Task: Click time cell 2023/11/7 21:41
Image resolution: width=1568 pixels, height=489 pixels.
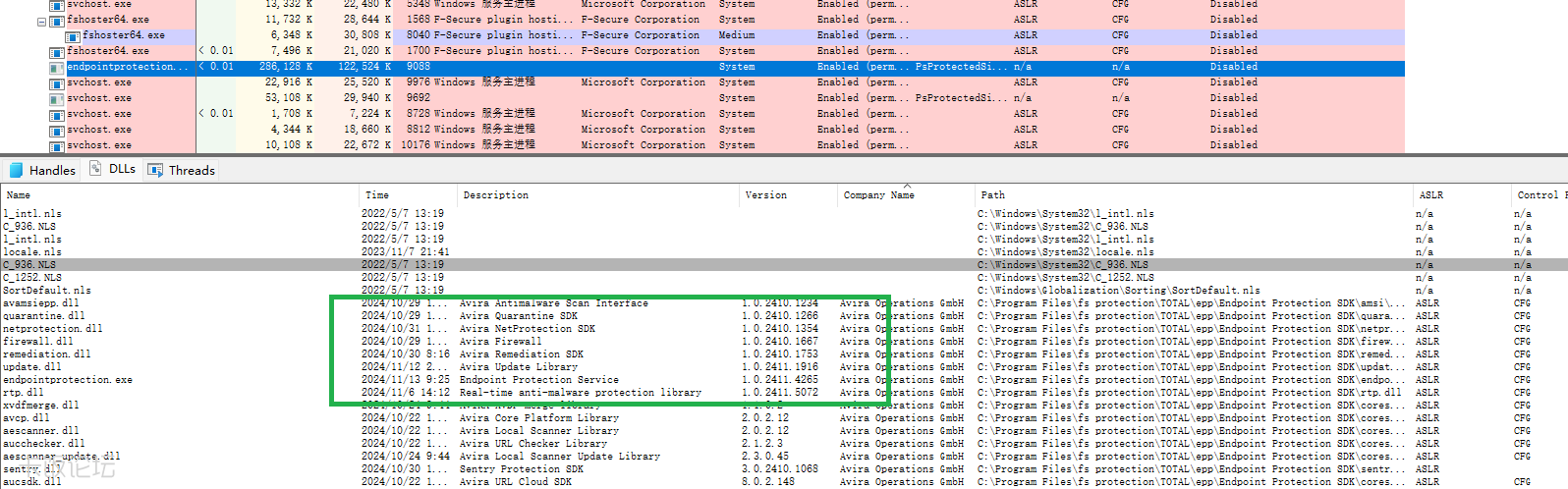Action: click(x=405, y=252)
